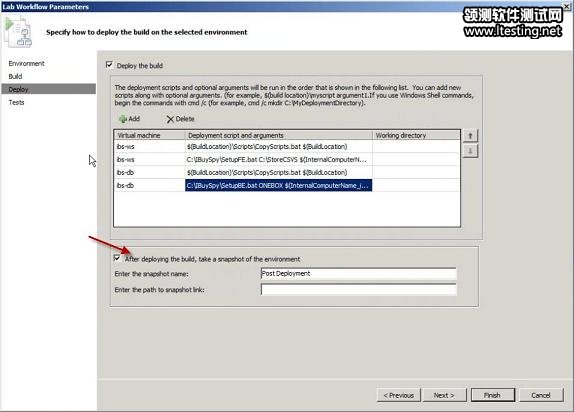Select the highlighted SetupBE.bat script row
Screen dimensions: 574x412
[x=287, y=185]
